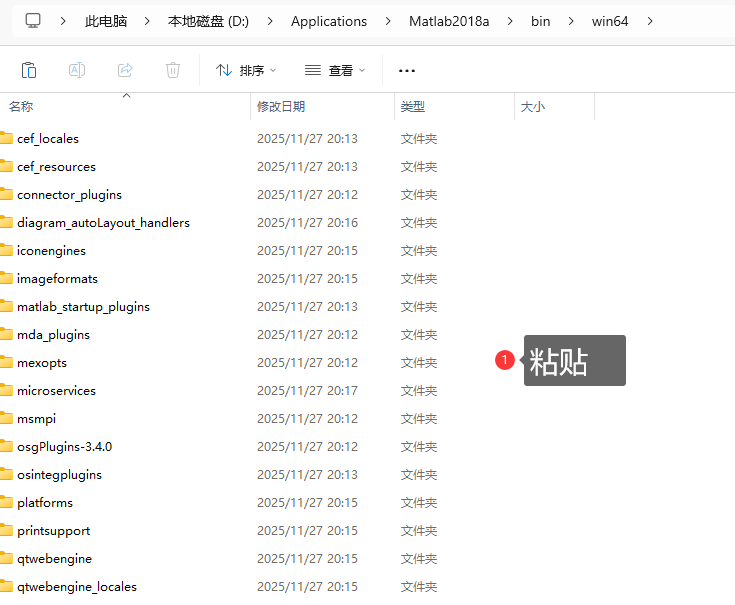
Task: Click the mda_plugins folder name
Action: click(53, 335)
